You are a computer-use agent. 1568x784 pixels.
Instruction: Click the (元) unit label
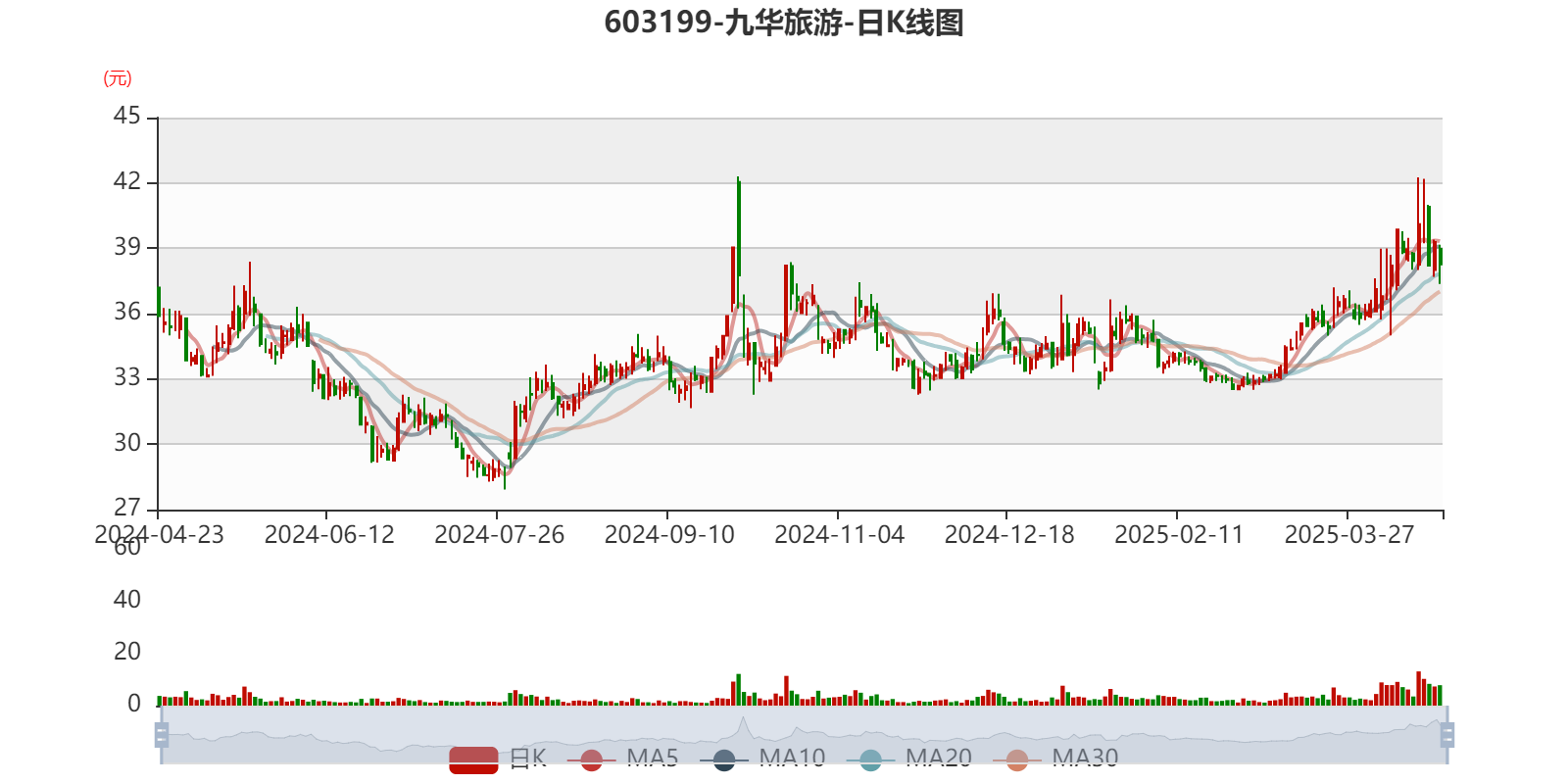[x=118, y=78]
